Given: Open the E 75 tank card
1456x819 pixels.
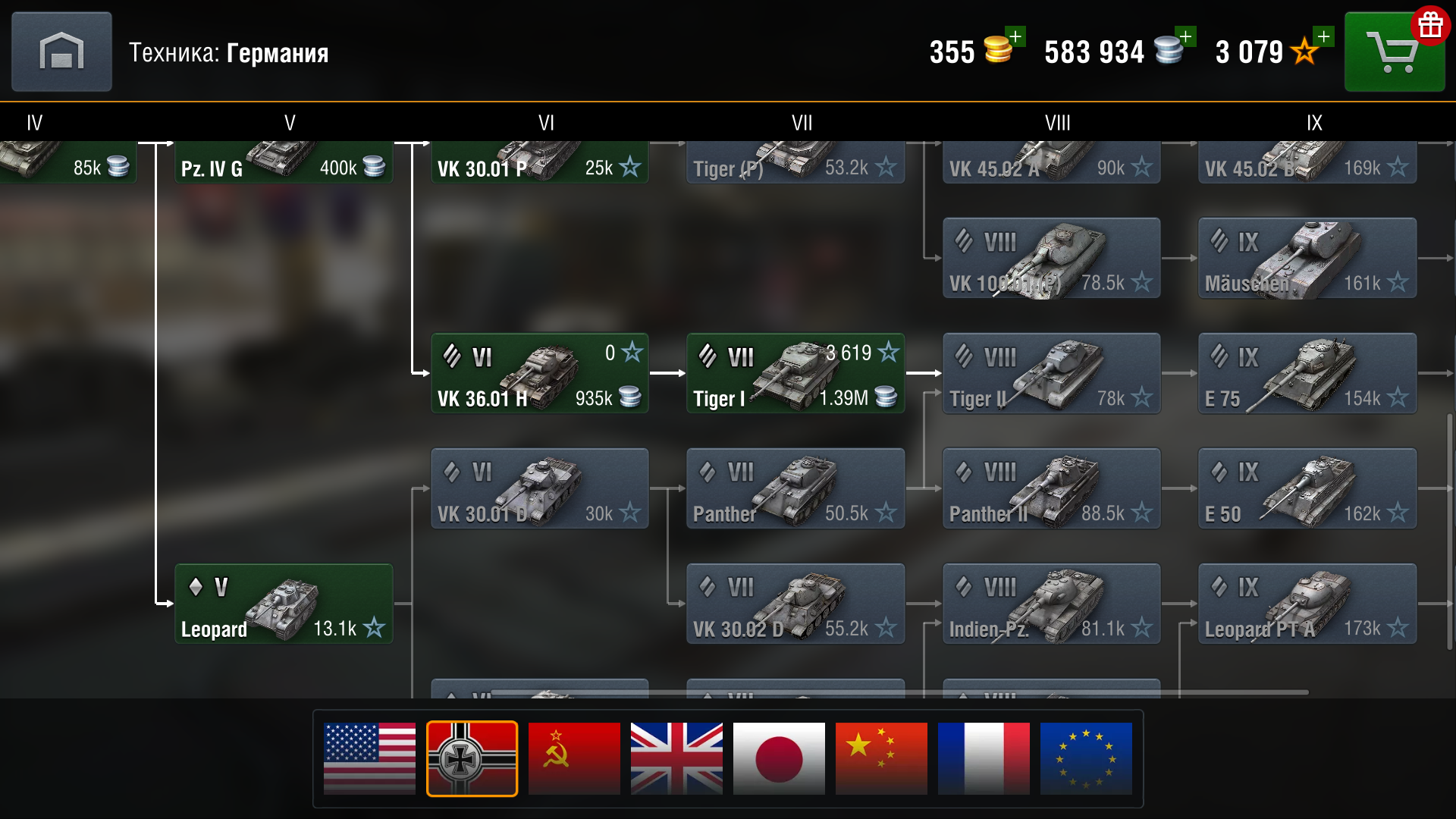Looking at the screenshot, I should click(x=1307, y=373).
